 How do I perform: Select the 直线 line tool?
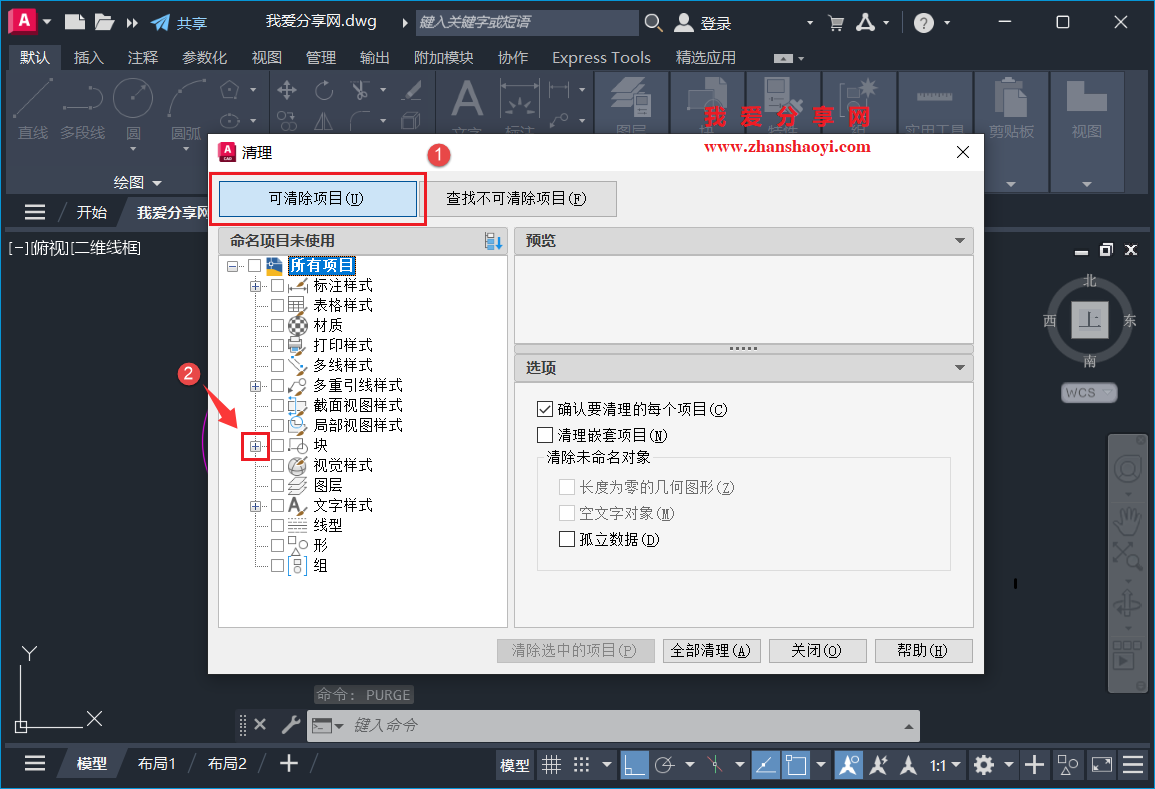point(32,109)
